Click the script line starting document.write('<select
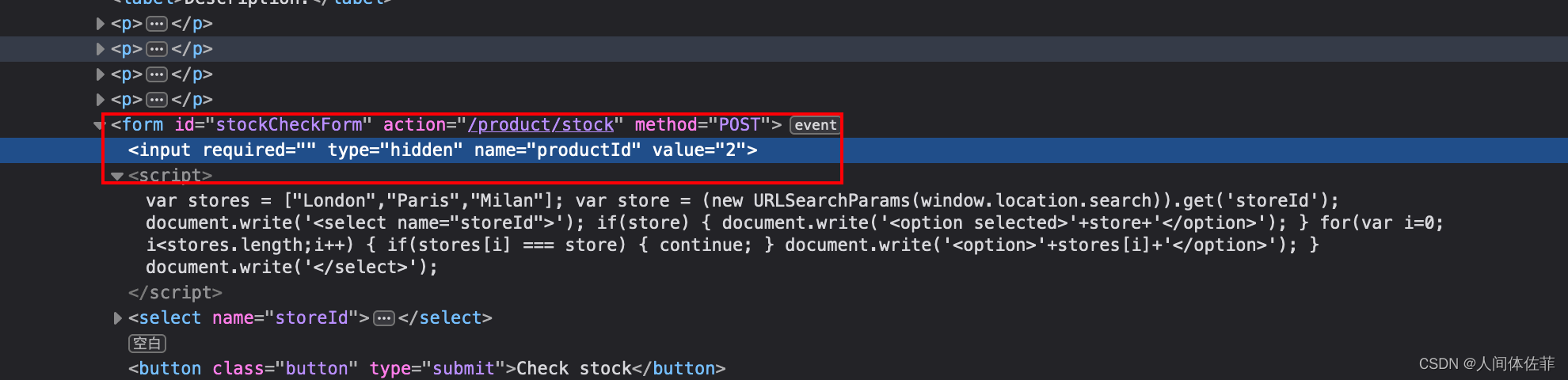The height and width of the screenshot is (380, 1568). (x=794, y=223)
